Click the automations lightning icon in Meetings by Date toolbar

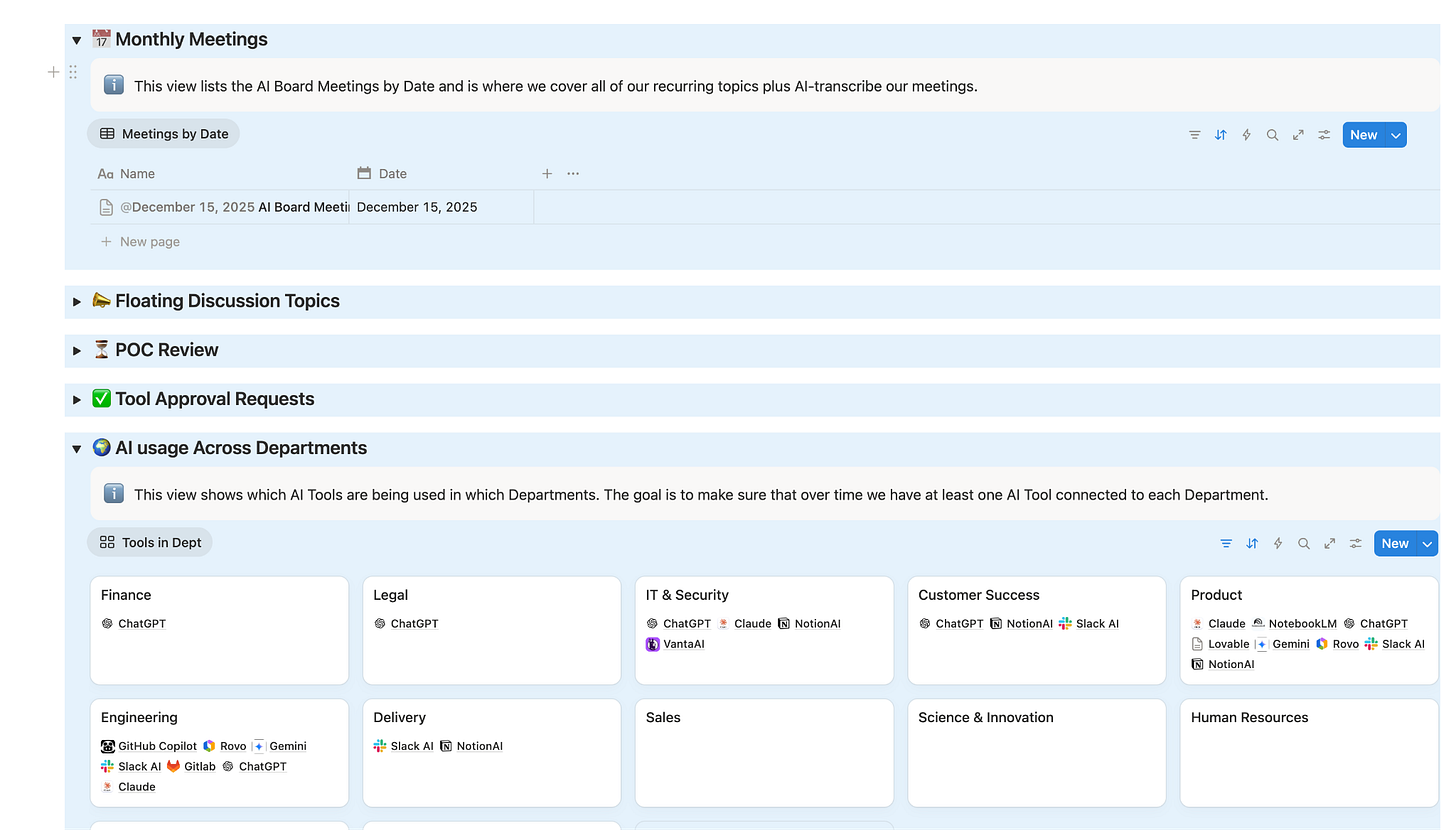click(x=1246, y=135)
